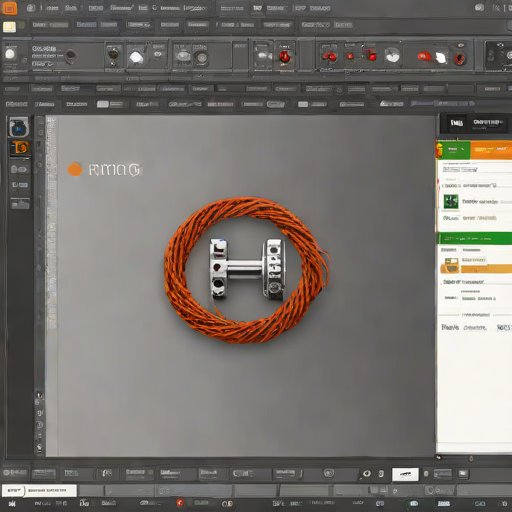Click the red circular icon in bottom status bar

coord(180,502)
